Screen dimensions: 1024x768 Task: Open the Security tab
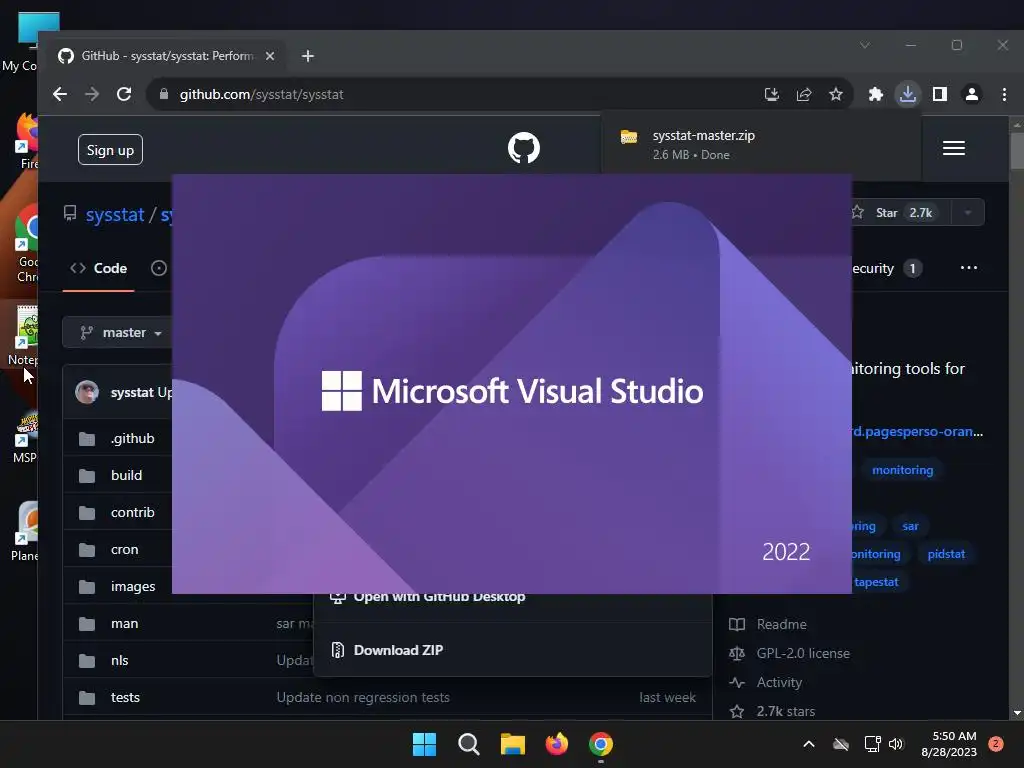click(887, 268)
